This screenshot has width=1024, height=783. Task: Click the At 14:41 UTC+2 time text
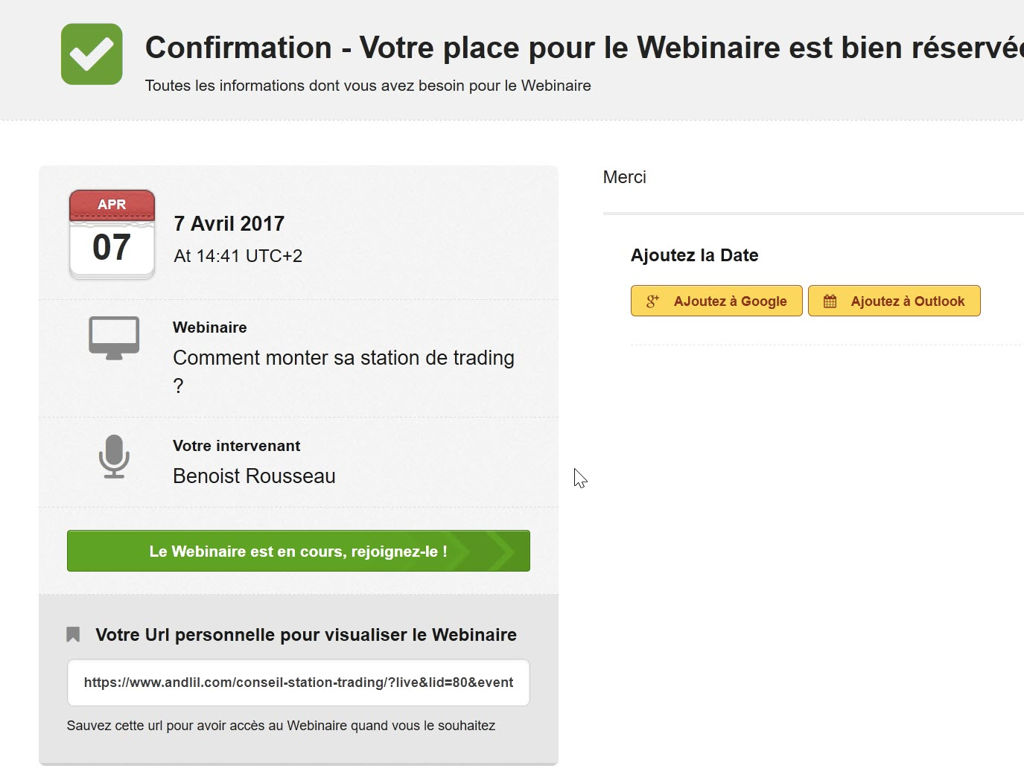coord(238,256)
